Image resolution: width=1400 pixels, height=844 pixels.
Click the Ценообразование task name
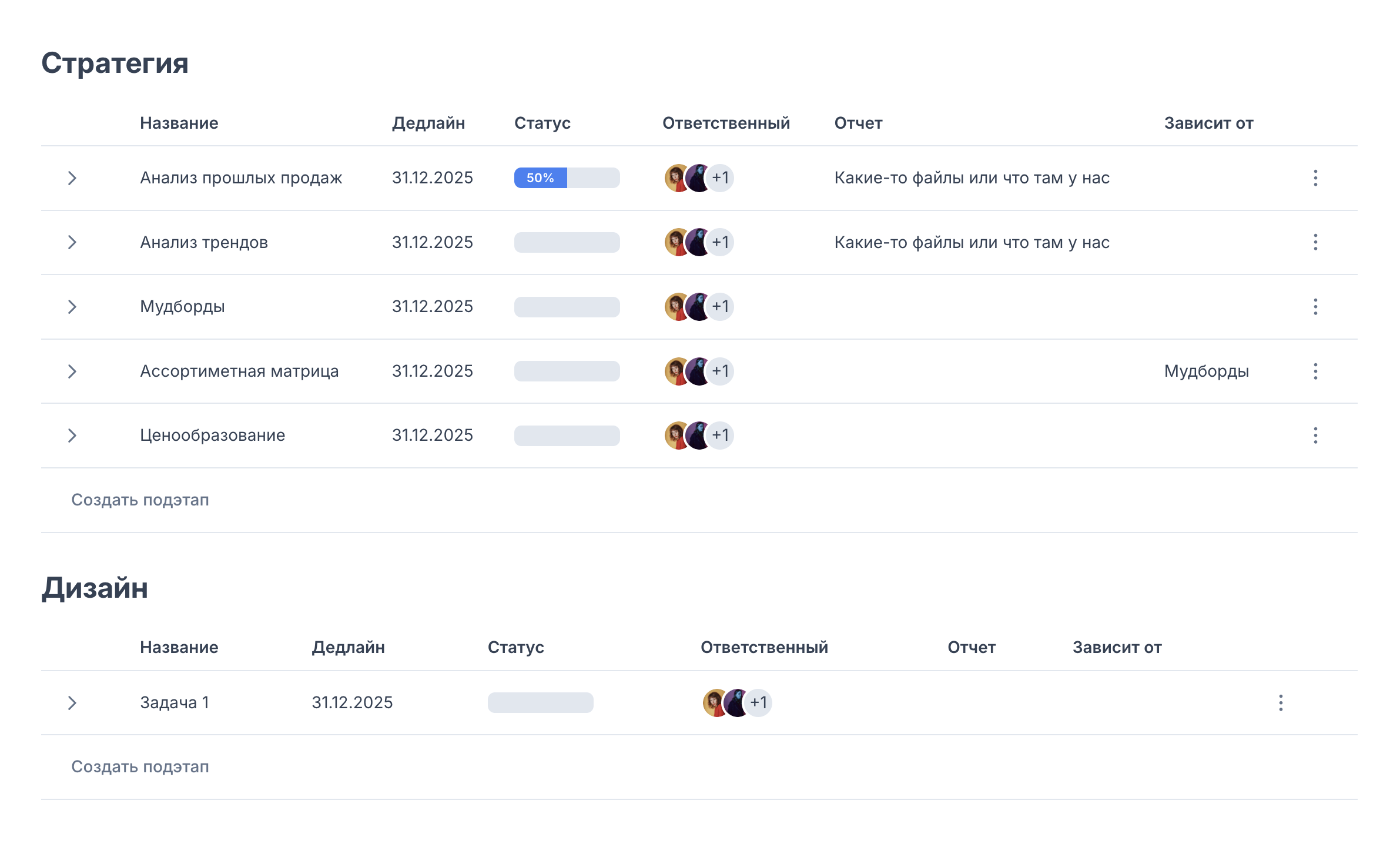click(x=213, y=436)
